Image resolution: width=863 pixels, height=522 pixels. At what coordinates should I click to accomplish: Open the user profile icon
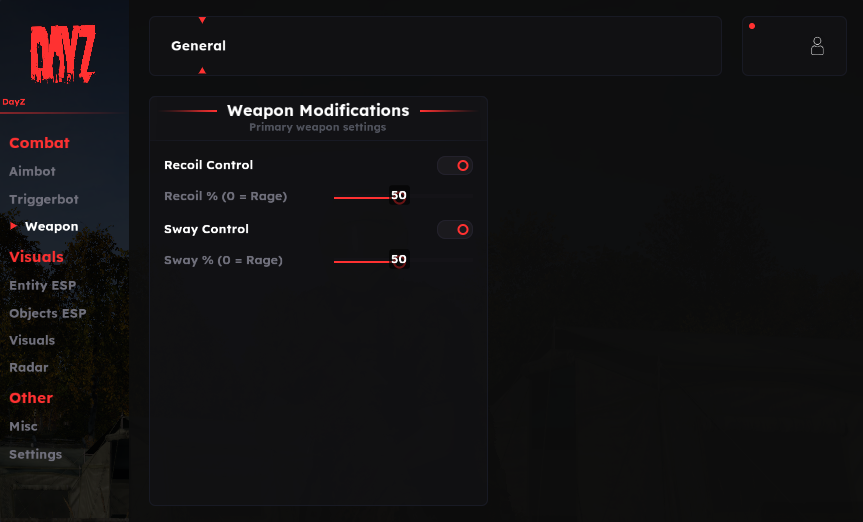[x=817, y=46]
